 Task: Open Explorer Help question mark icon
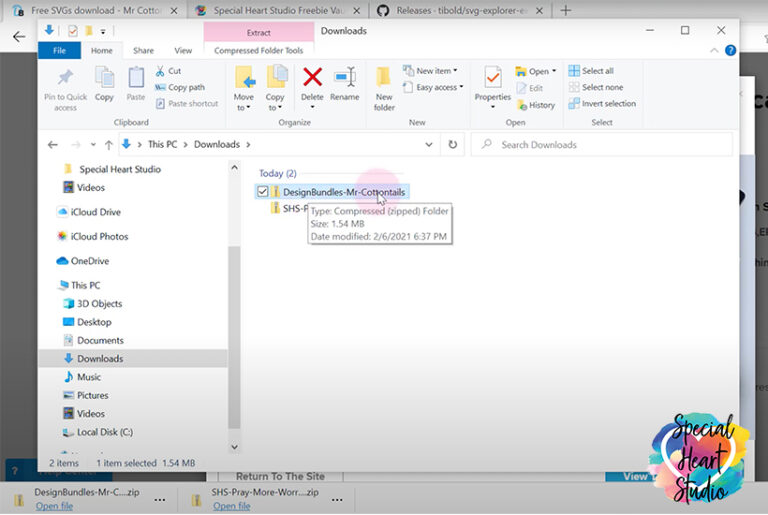[730, 50]
